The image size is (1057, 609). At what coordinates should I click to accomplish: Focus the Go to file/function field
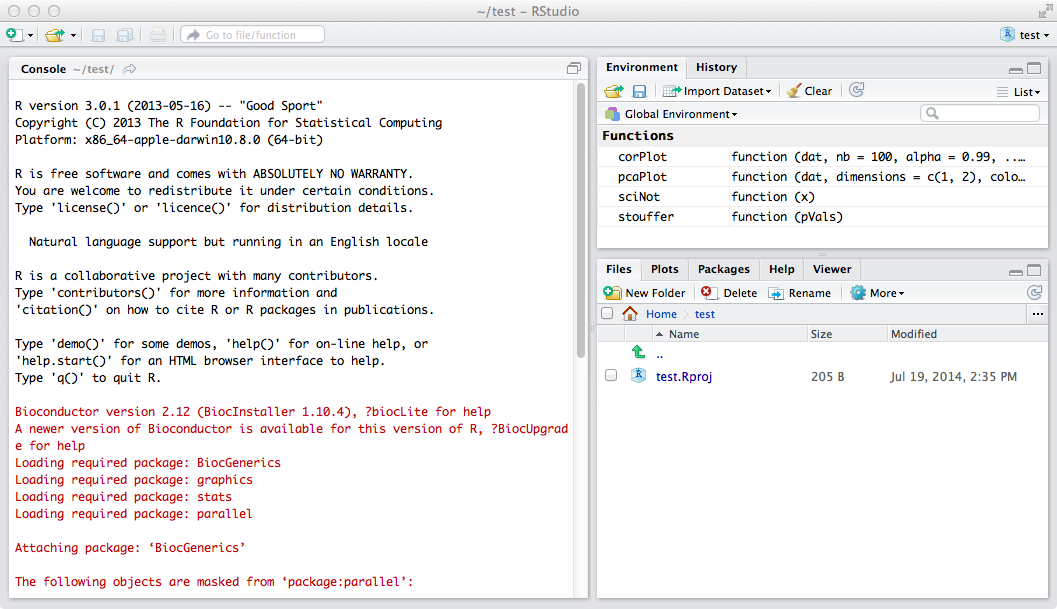coord(253,34)
